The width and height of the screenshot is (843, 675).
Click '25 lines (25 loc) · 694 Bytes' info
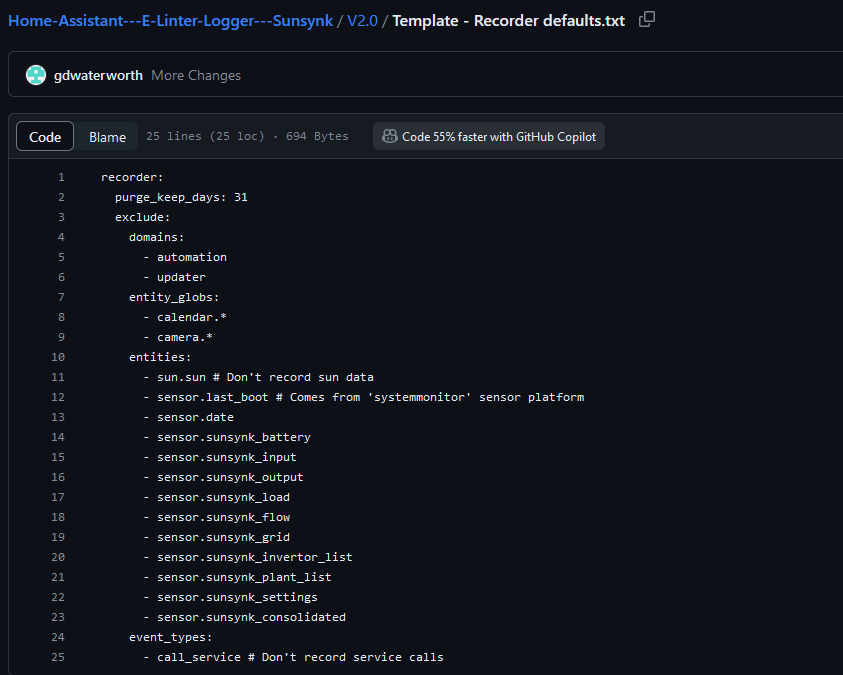point(247,136)
